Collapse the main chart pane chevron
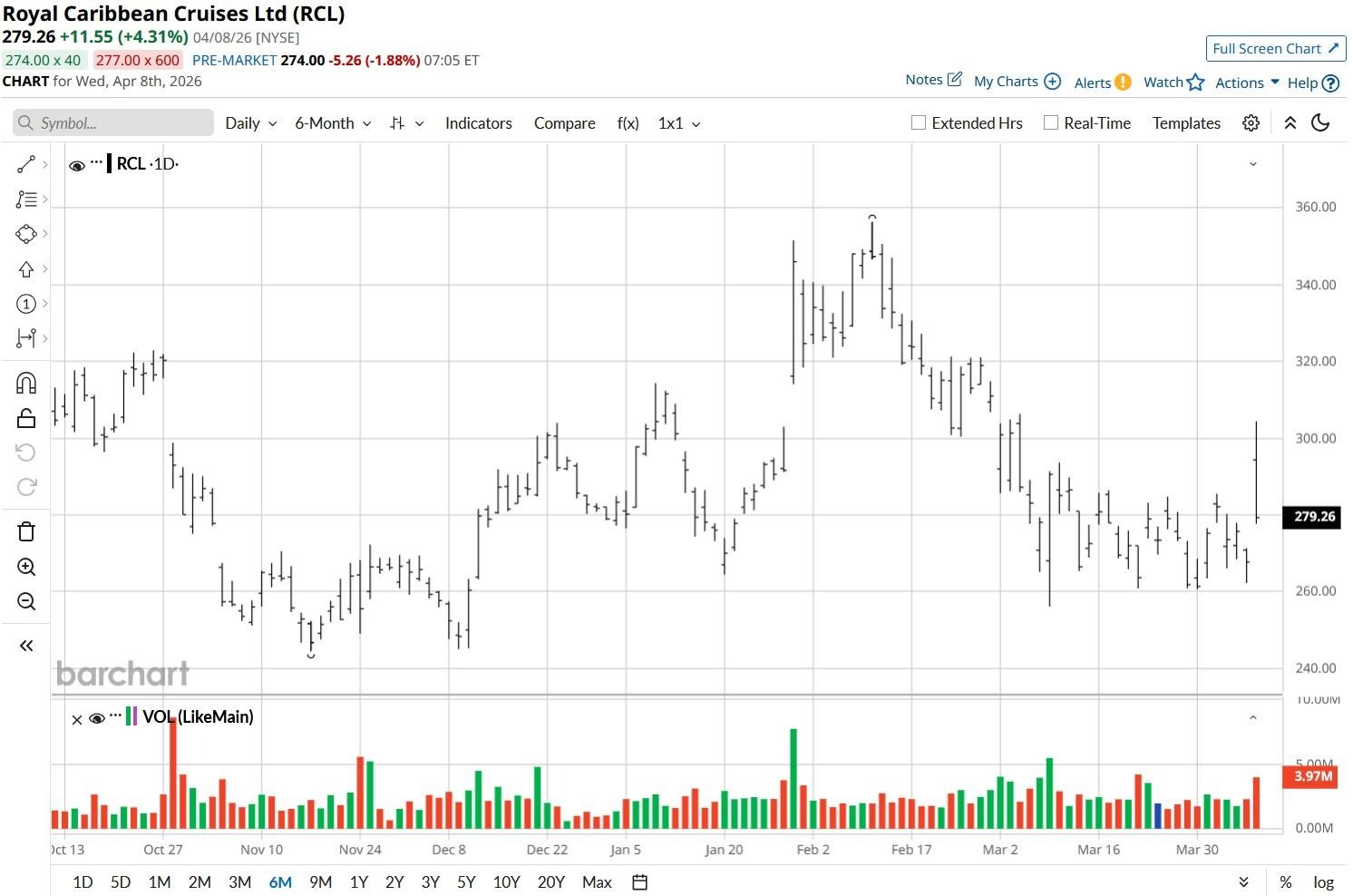 point(1253,164)
